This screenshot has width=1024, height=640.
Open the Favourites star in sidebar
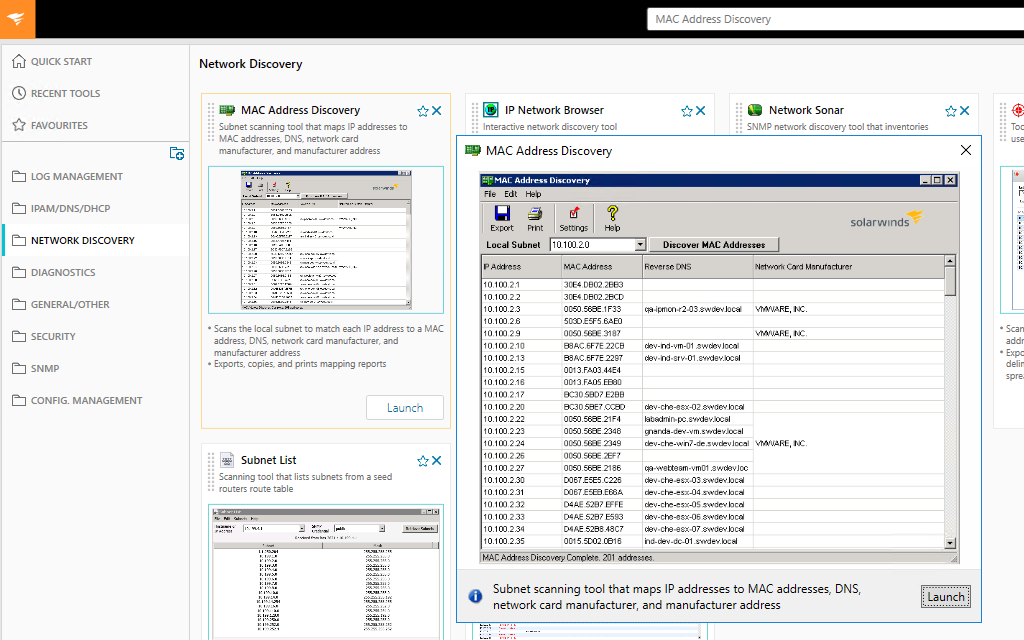click(x=59, y=125)
